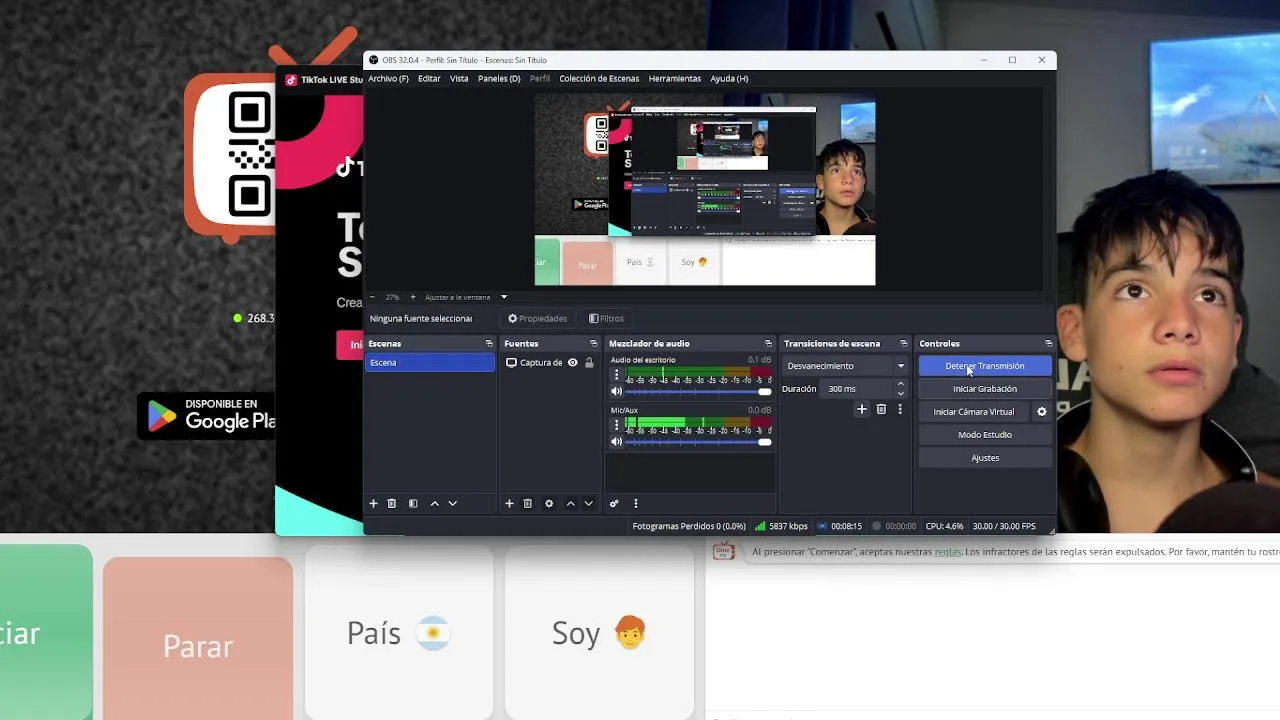Open Archivo (F) menu
This screenshot has height=720, width=1280.
point(388,79)
